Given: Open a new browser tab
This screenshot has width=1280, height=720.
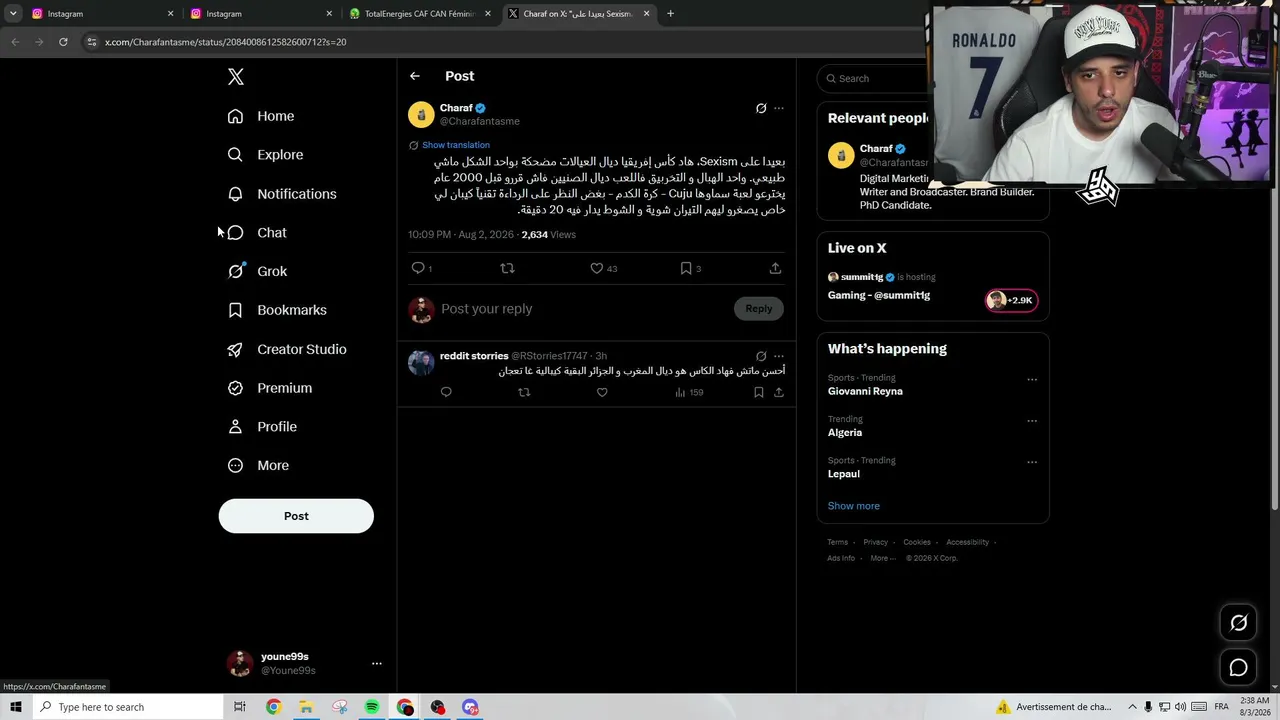Looking at the screenshot, I should (670, 14).
